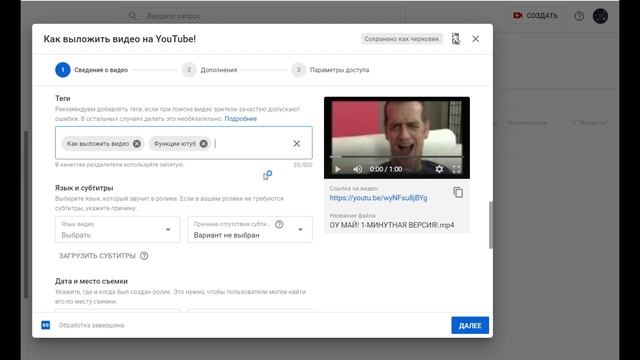Remove the "Как выложить видео" tag
This screenshot has width=640, height=360.
point(137,144)
